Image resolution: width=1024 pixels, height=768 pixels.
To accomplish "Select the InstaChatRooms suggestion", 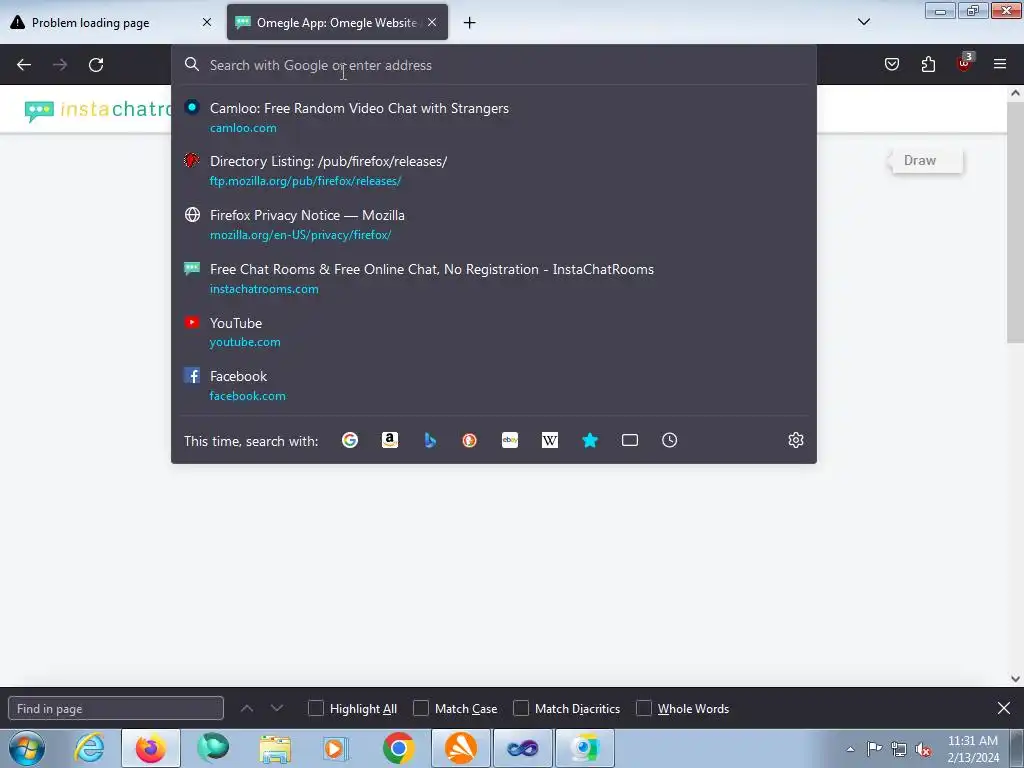I will pos(494,279).
